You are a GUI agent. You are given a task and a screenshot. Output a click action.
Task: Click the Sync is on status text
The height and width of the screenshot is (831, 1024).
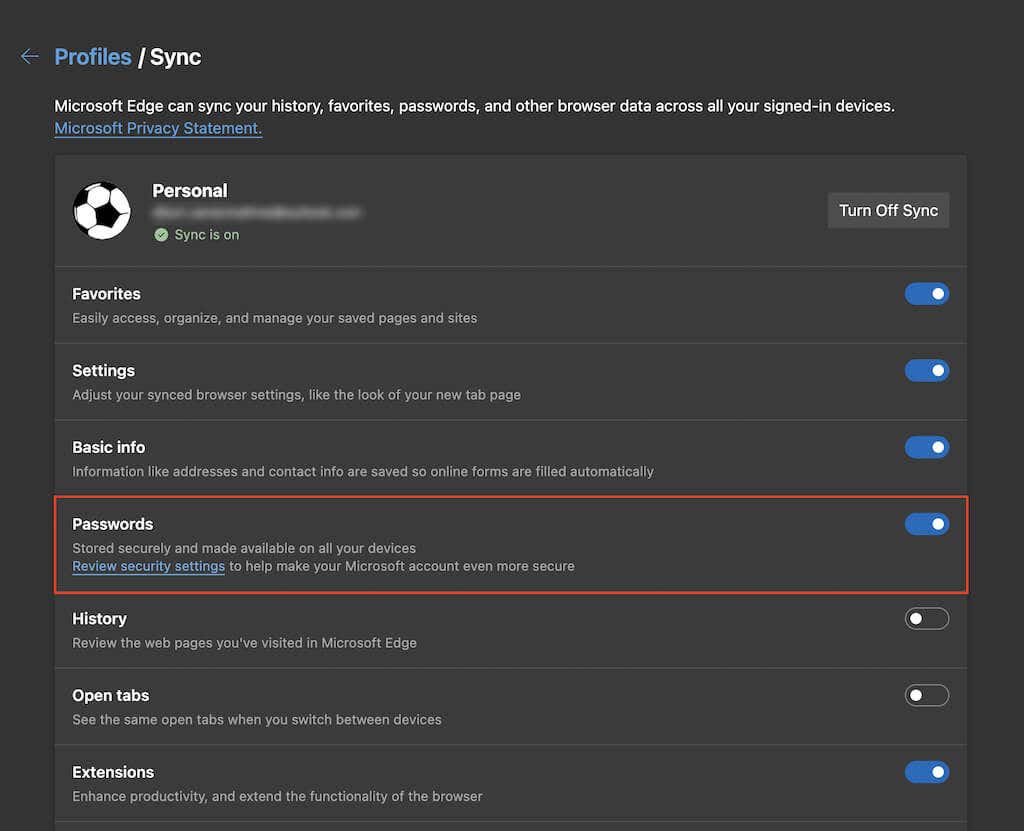click(207, 235)
